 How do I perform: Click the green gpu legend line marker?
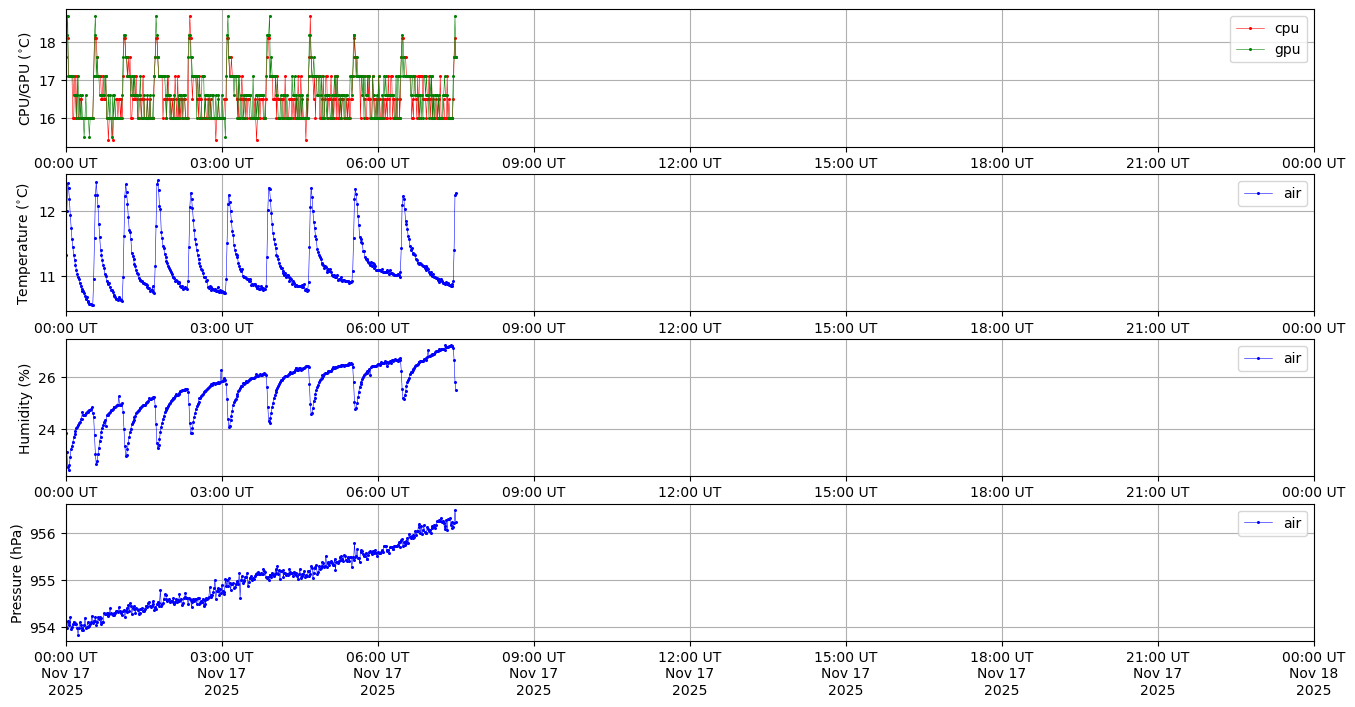[x=1250, y=48]
